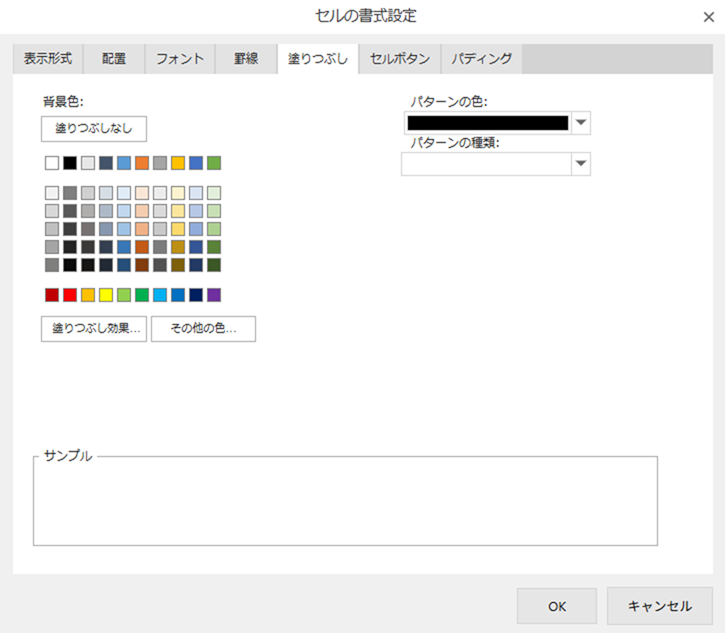
Task: Open その他の色 color picker
Action: 203,330
